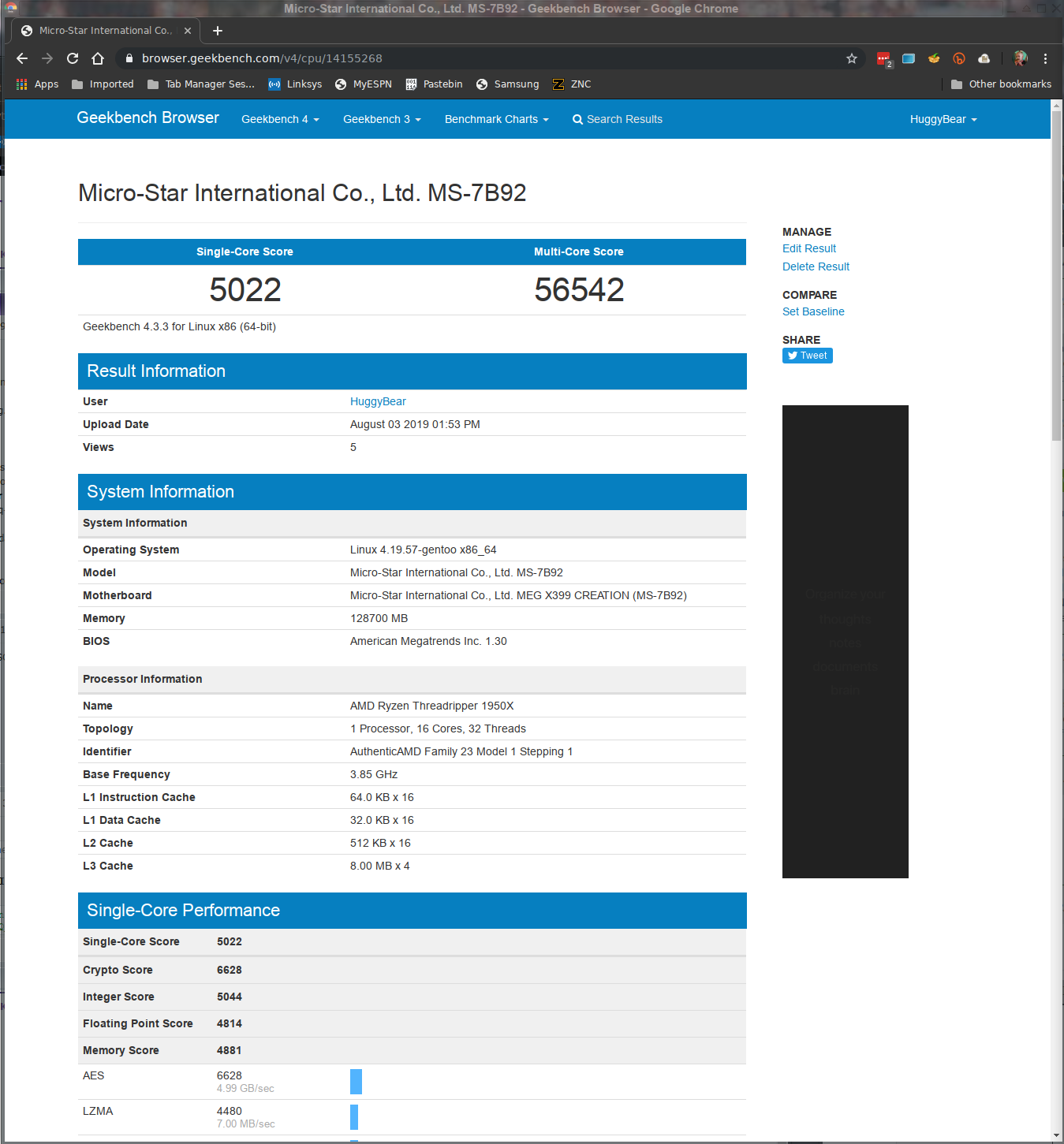The width and height of the screenshot is (1064, 1144).
Task: Click the page vertical scrollbar thumb
Action: [1057, 276]
